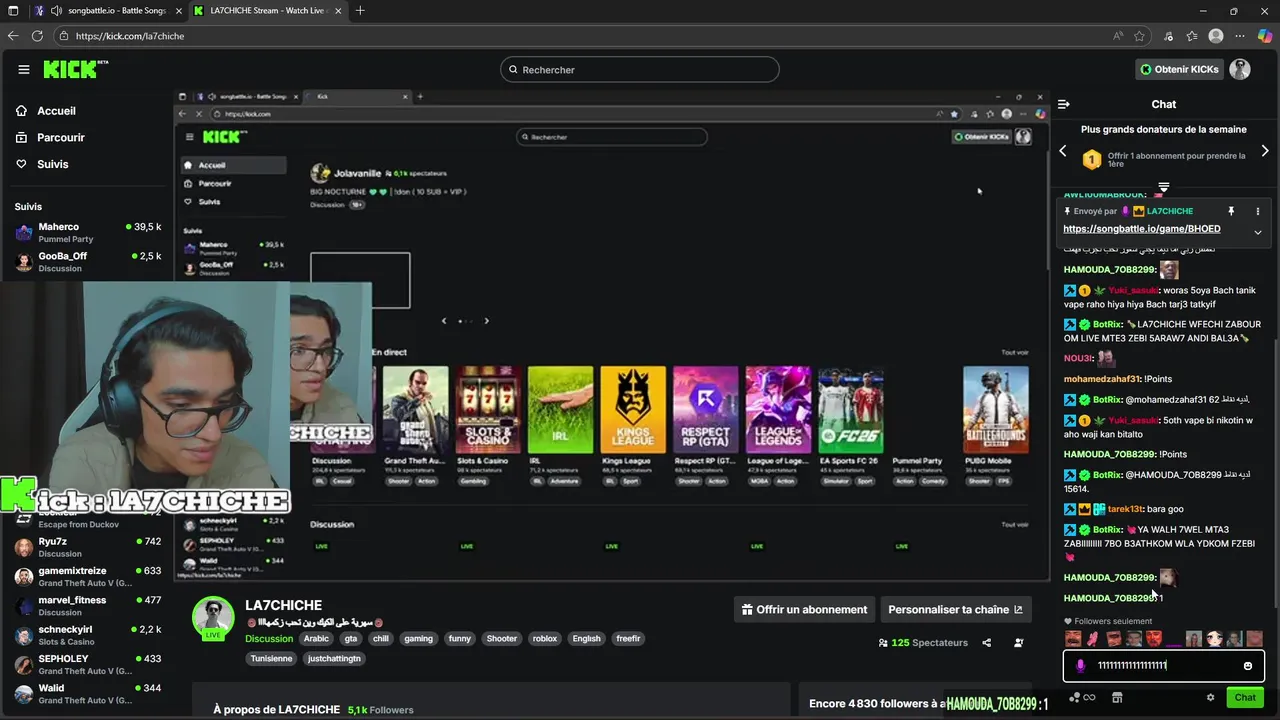Click the purple microphone icon in chat input
The width and height of the screenshot is (1280, 720).
1080,666
